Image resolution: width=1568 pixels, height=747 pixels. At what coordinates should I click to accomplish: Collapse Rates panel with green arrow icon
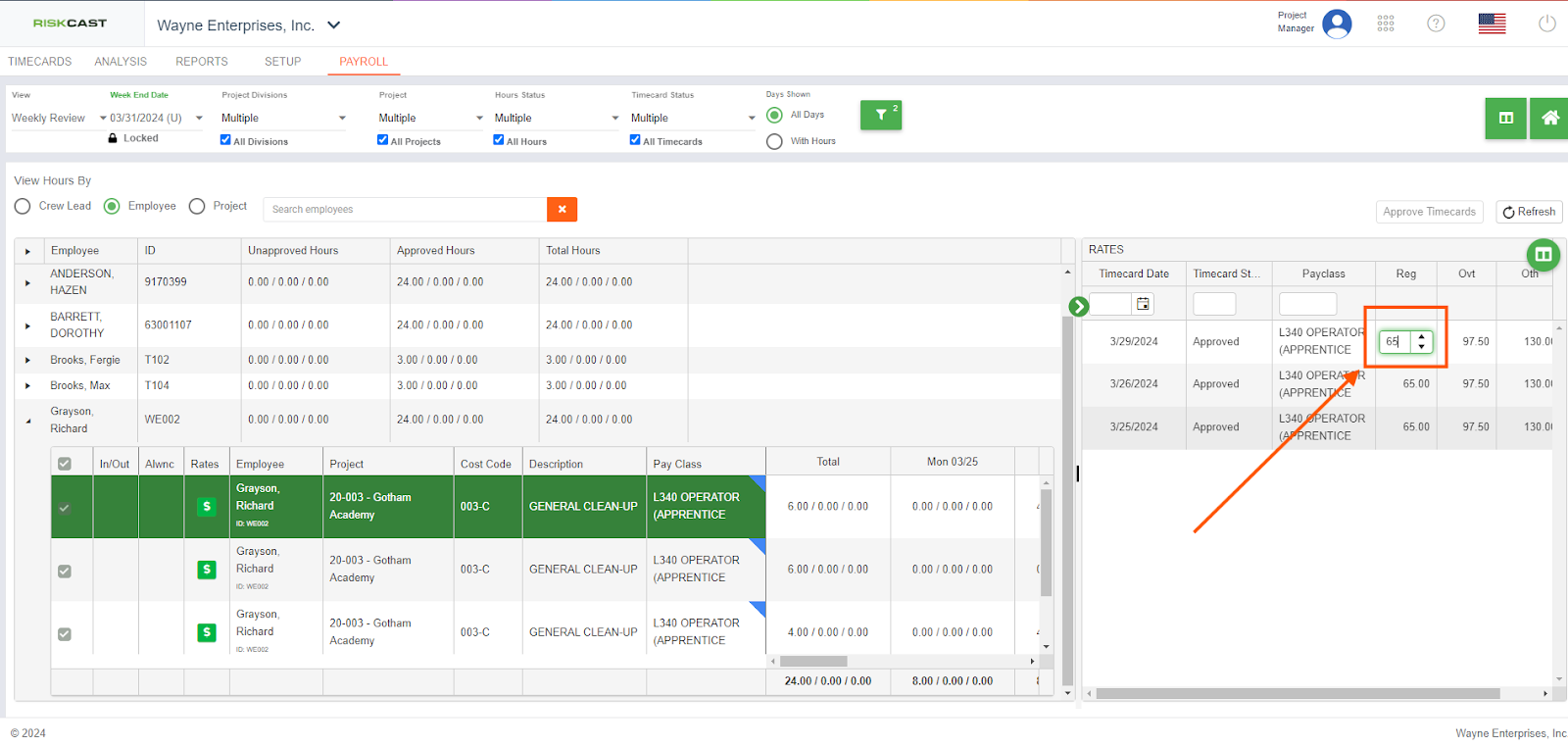tap(1079, 307)
